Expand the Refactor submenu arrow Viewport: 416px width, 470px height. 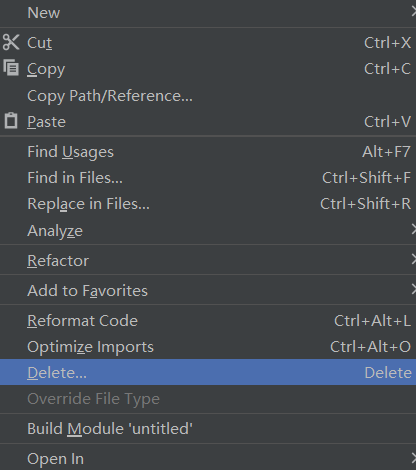pyautogui.click(x=413, y=260)
